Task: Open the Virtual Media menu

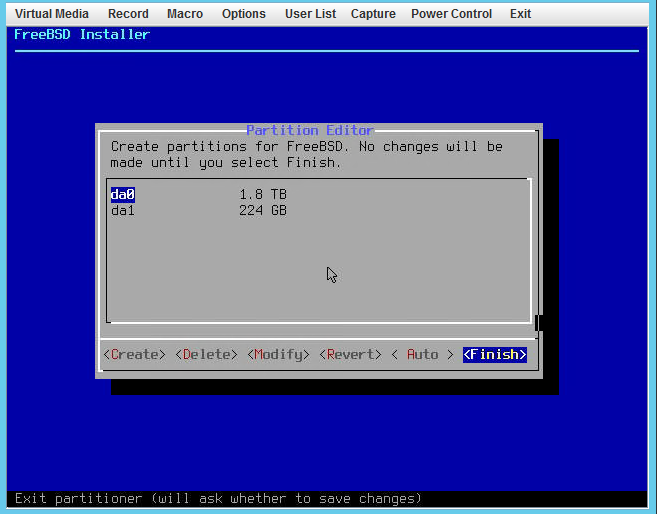Action: (52, 14)
